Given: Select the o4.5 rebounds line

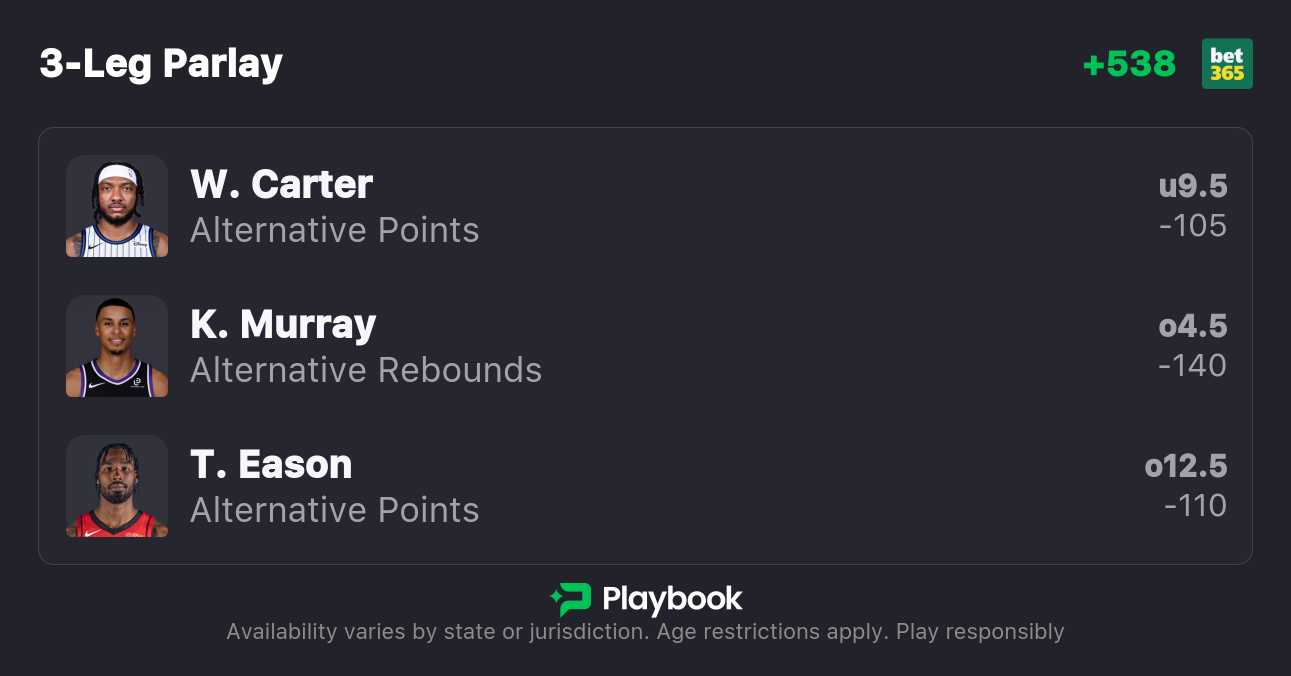Looking at the screenshot, I should click(x=1192, y=326).
